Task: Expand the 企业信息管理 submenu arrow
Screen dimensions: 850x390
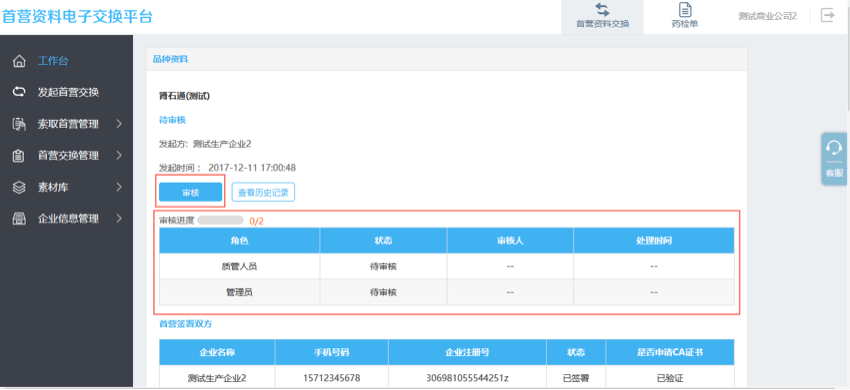Action: coord(119,219)
